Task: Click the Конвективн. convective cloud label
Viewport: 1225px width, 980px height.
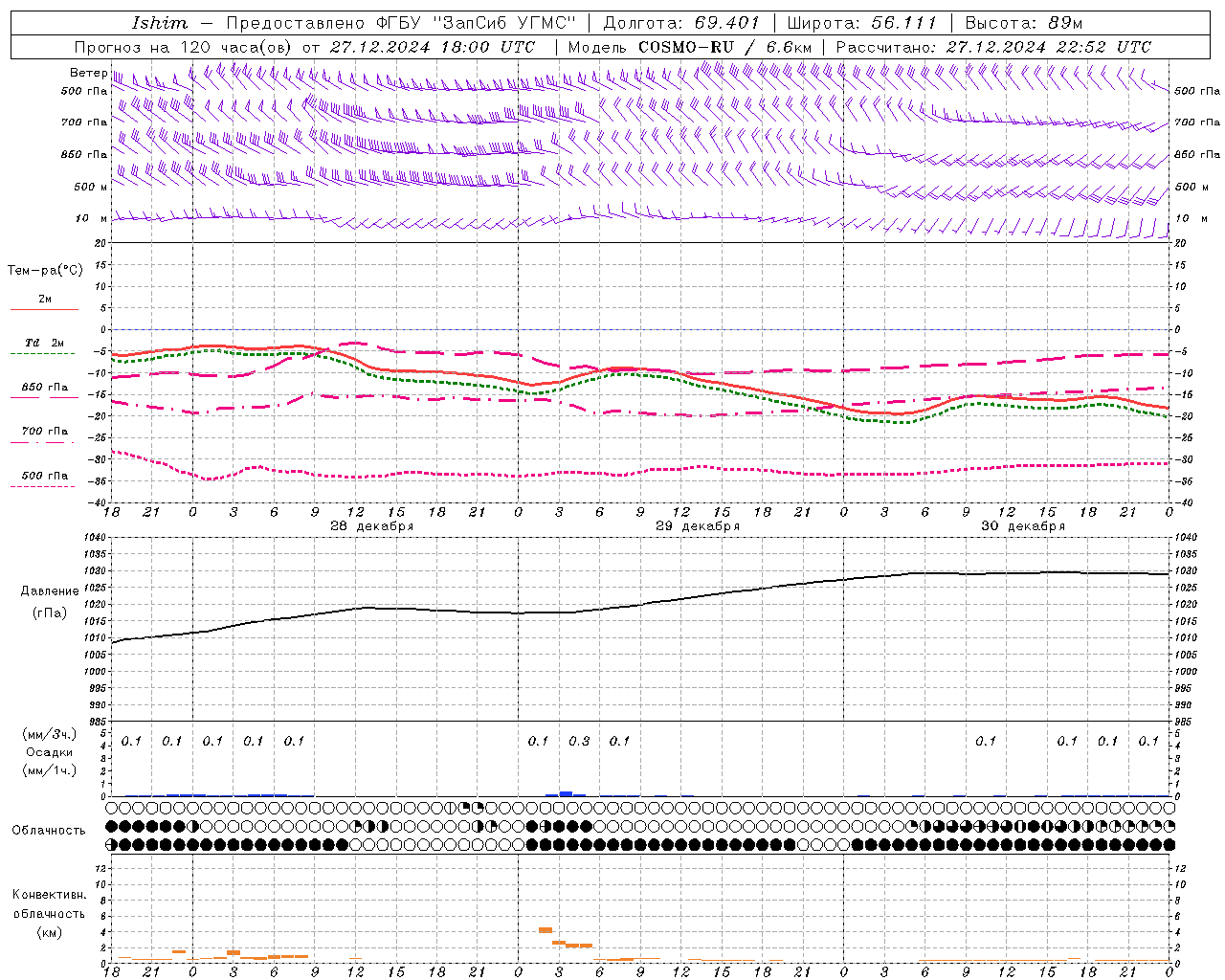Action: tap(49, 895)
